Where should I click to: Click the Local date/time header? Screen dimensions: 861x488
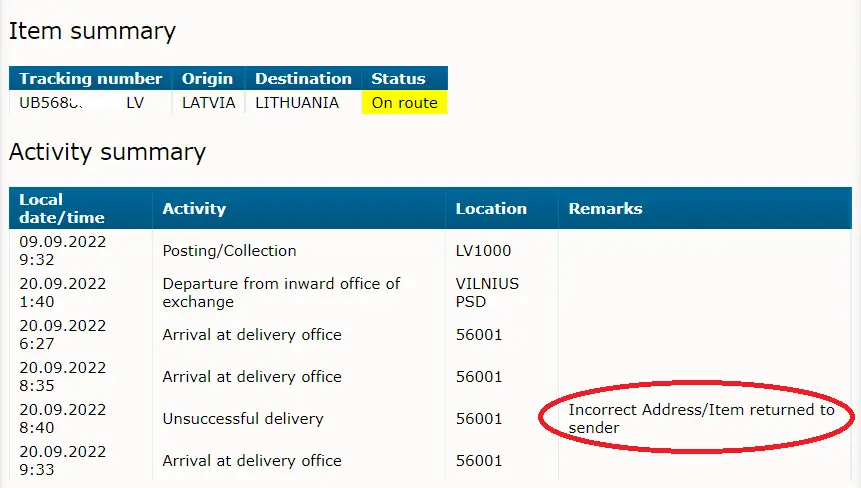(x=62, y=209)
